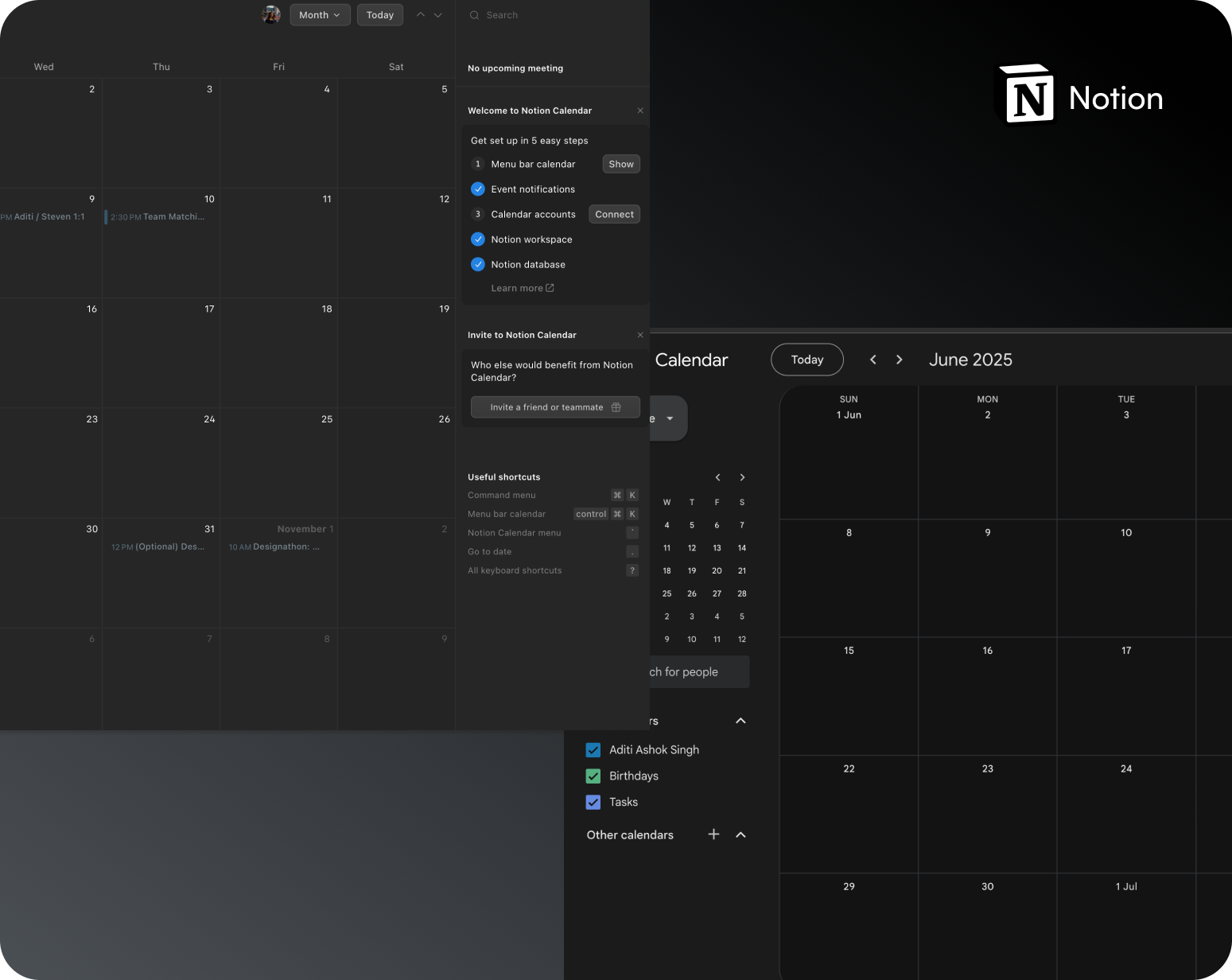Viewport: 1232px width, 980px height.
Task: Select day 18 in Notion Calendar grid
Action: [x=327, y=309]
